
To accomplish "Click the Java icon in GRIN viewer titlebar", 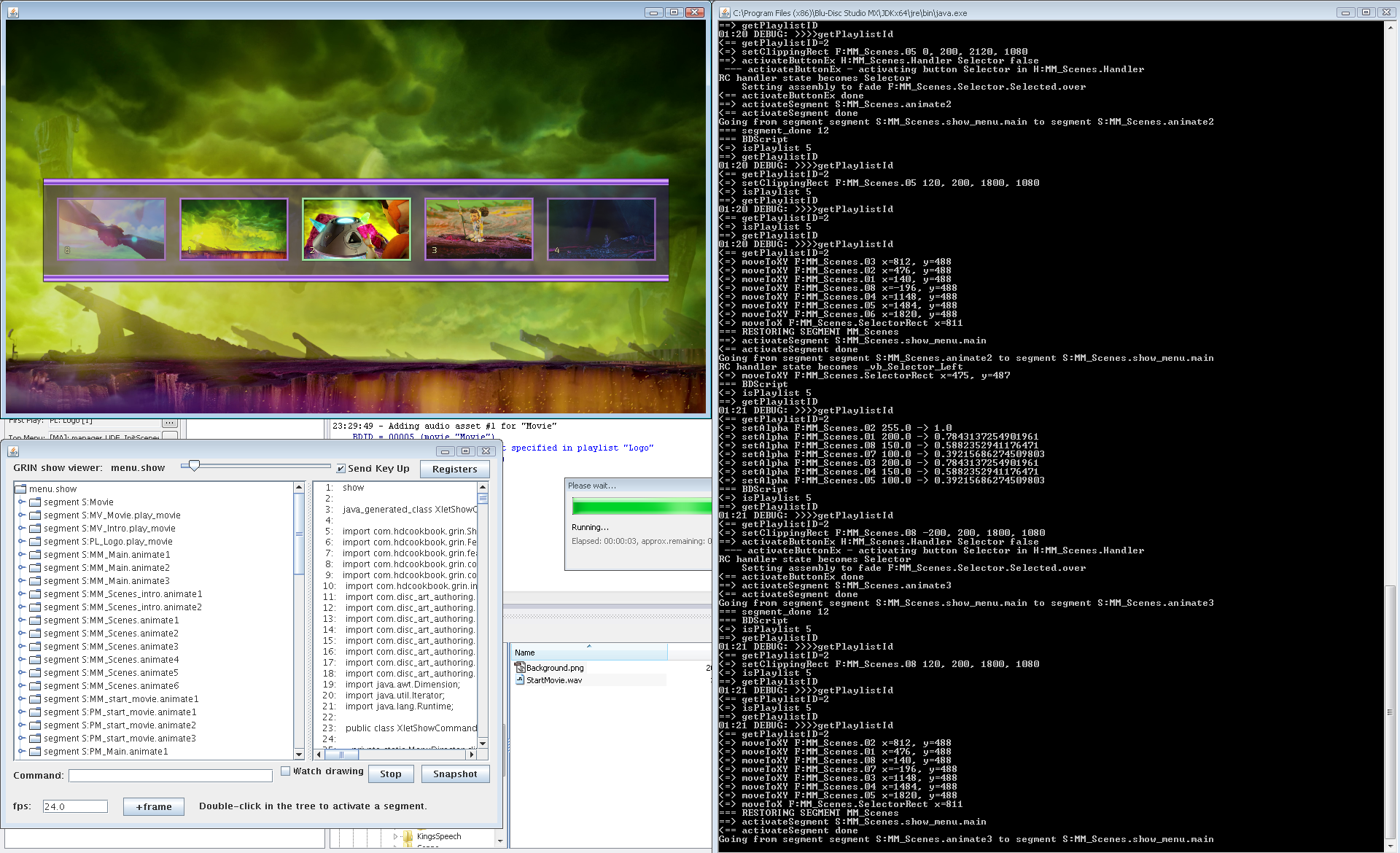I will point(13,451).
